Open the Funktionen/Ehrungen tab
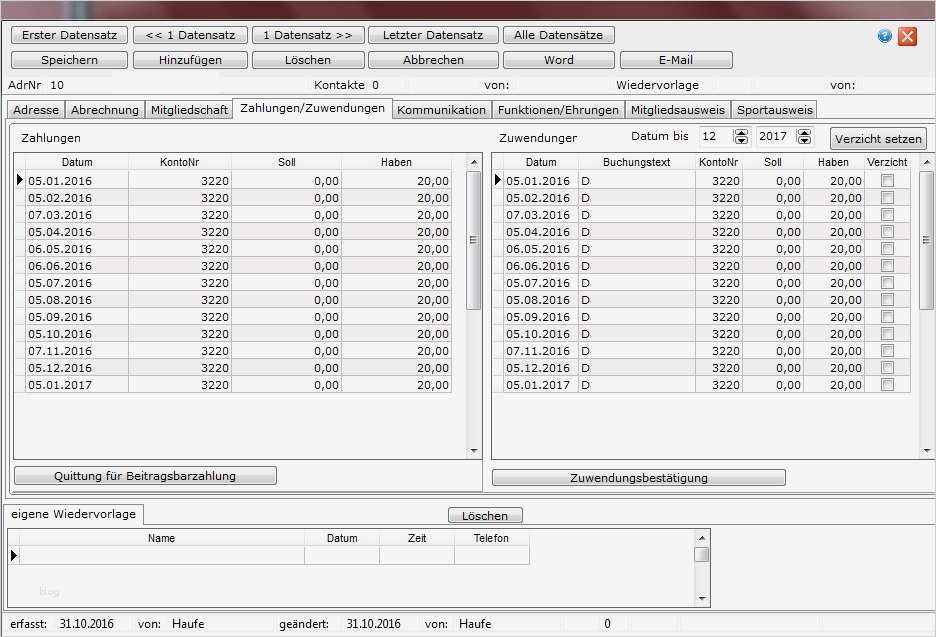This screenshot has width=936, height=637. [x=558, y=110]
